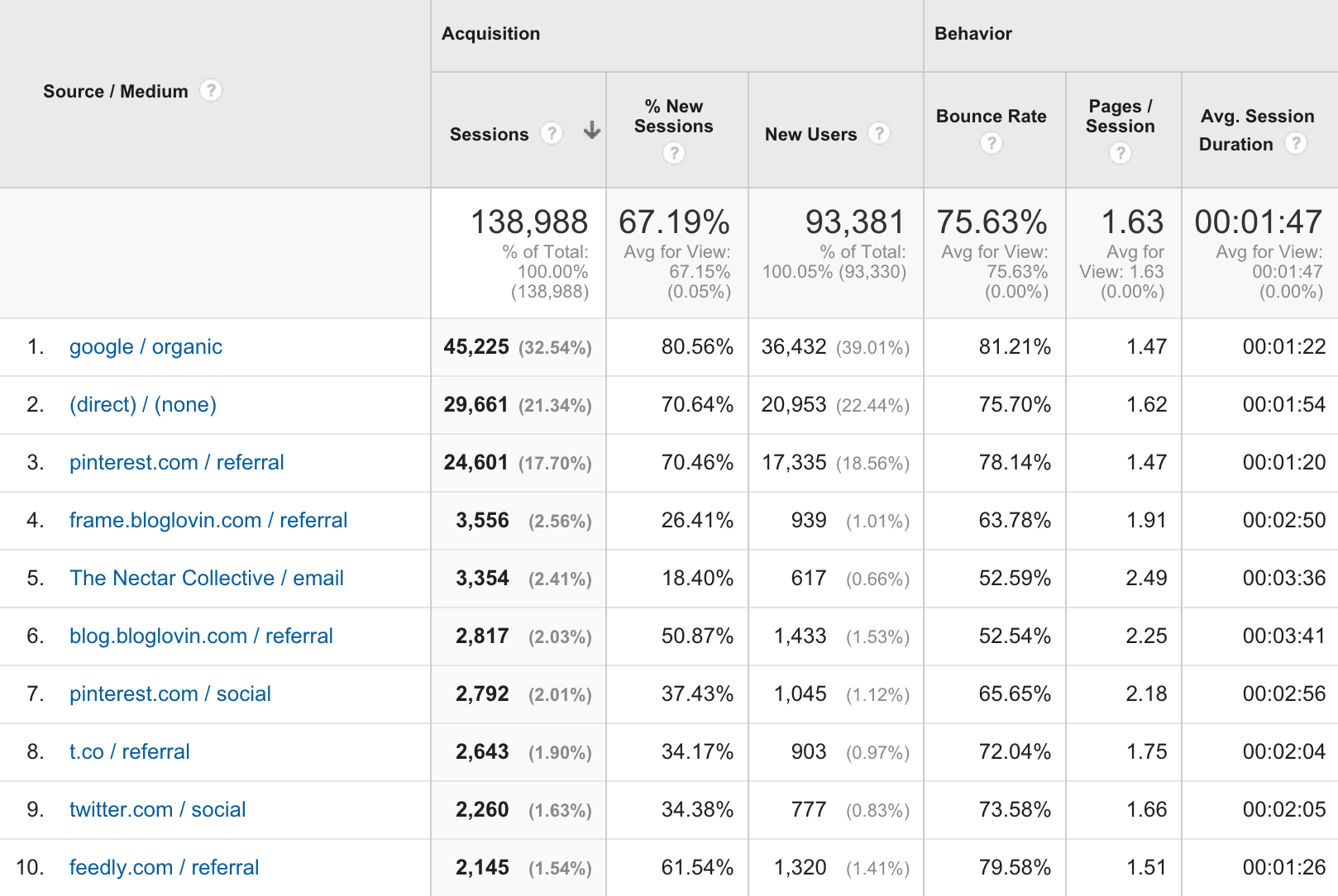Sort by Avg. Session Duration header
The height and width of the screenshot is (896, 1338).
pyautogui.click(x=1257, y=130)
